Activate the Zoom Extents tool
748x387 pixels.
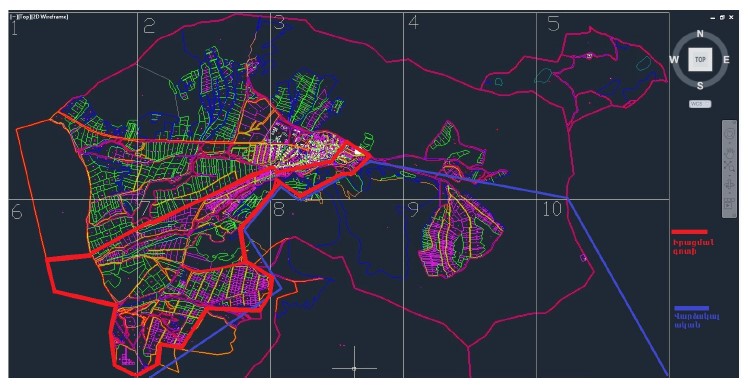click(x=730, y=167)
